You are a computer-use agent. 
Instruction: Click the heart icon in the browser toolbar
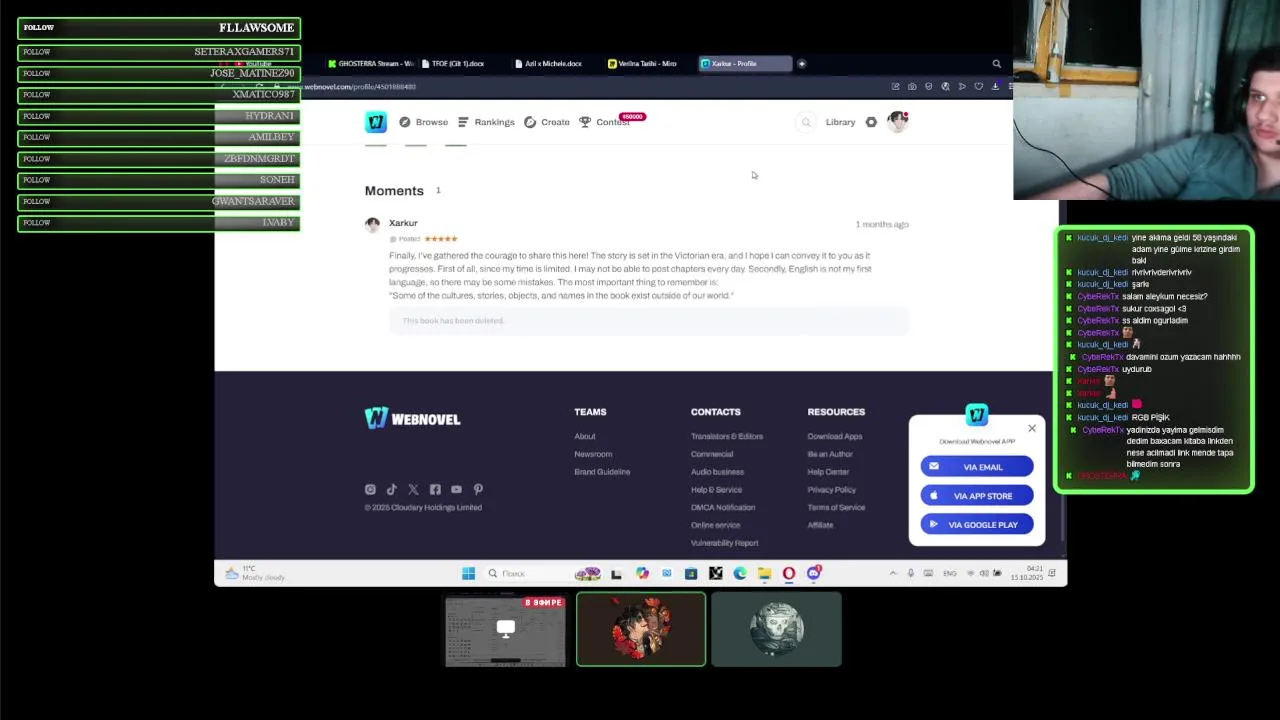(979, 87)
